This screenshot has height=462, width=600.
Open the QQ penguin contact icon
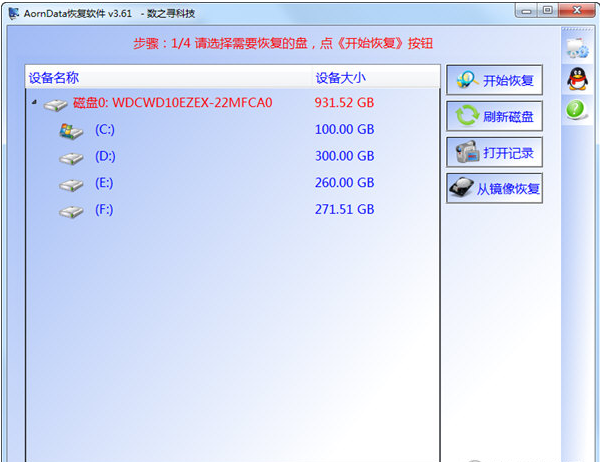point(577,79)
